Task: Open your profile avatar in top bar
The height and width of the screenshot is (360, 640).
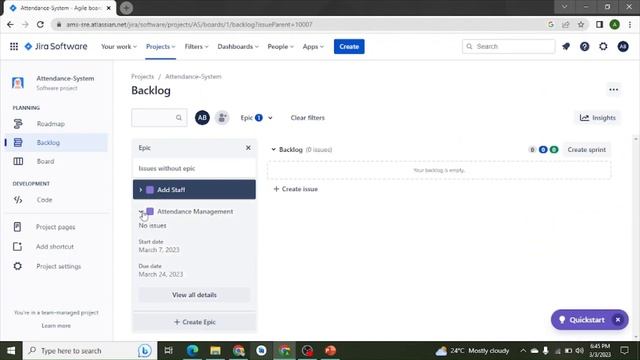Action: coord(623,47)
